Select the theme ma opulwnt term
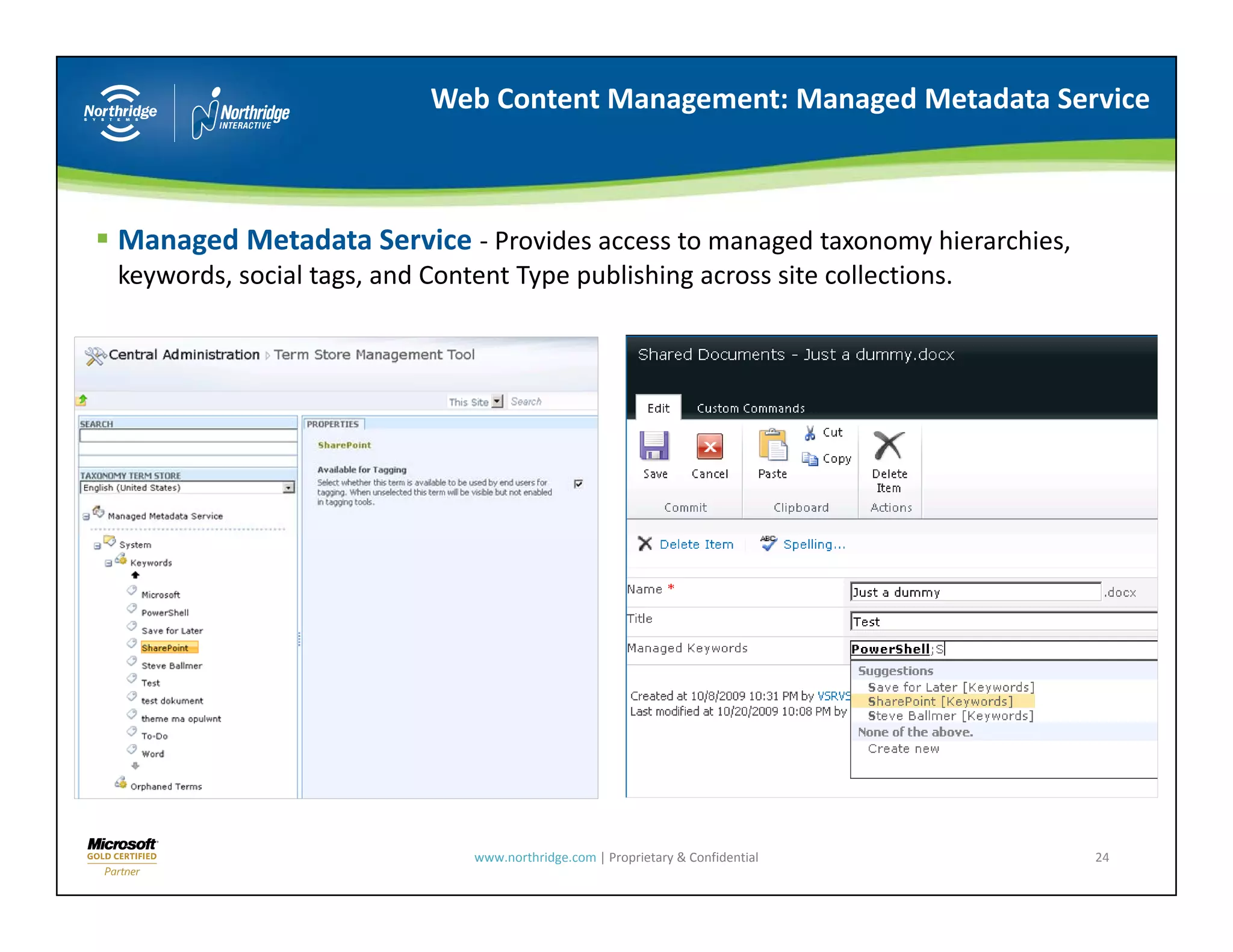 pyautogui.click(x=181, y=719)
